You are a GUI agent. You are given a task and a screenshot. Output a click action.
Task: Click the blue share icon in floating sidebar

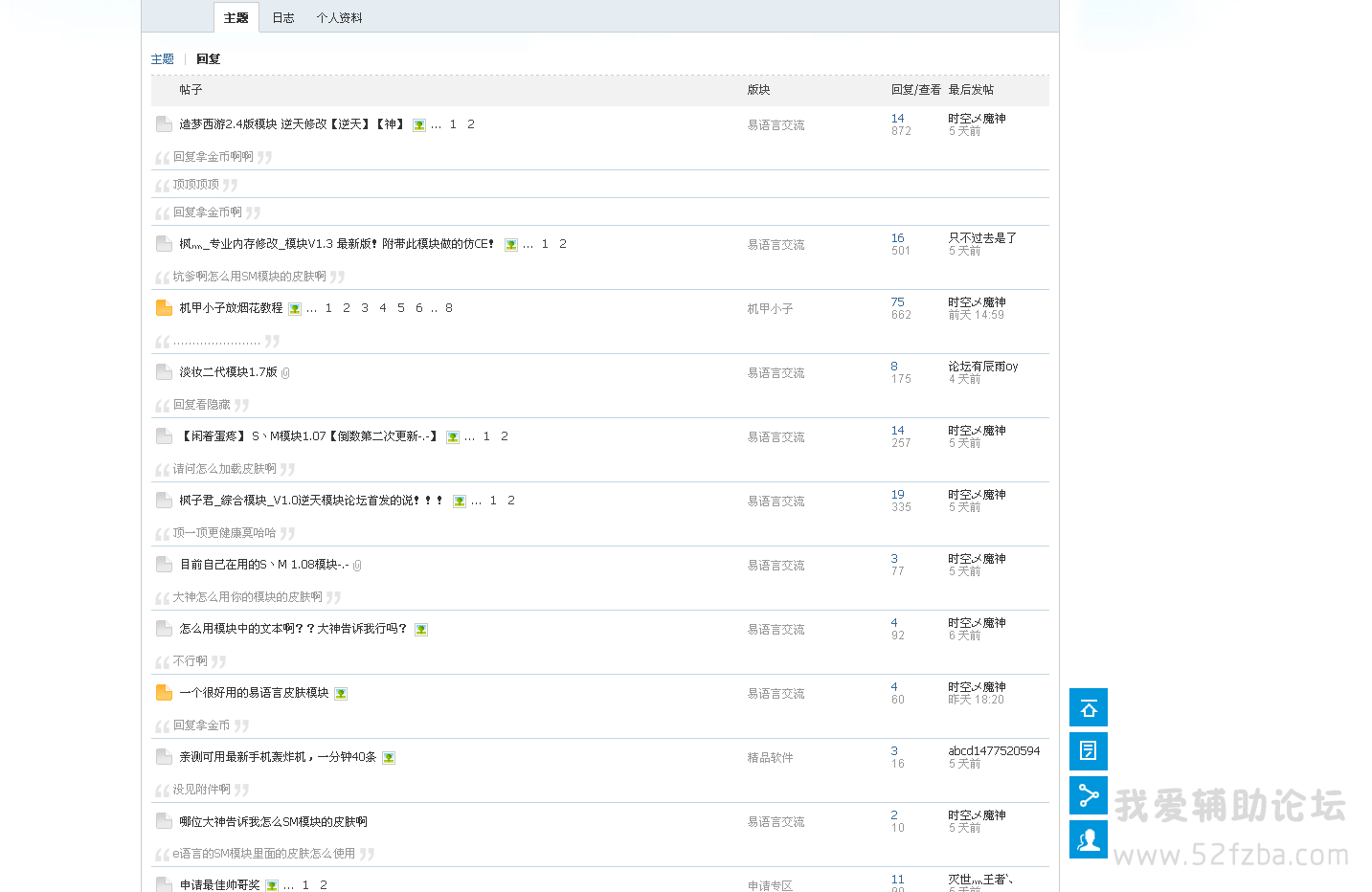[1089, 795]
